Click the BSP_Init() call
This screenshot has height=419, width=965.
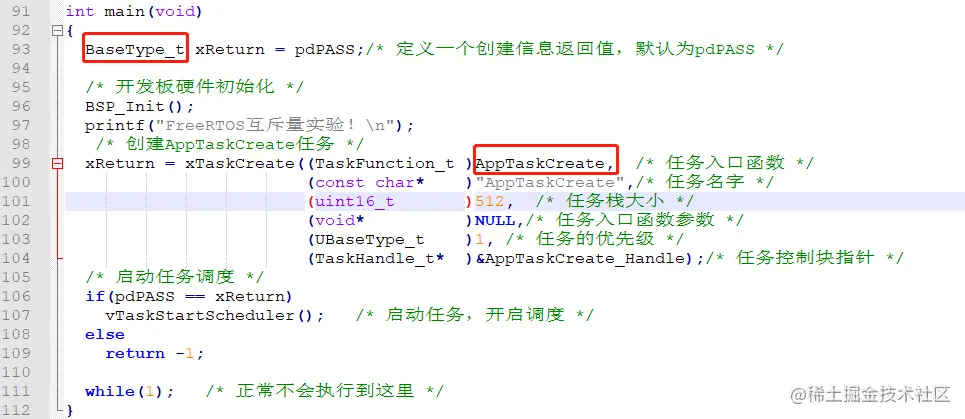tap(140, 106)
